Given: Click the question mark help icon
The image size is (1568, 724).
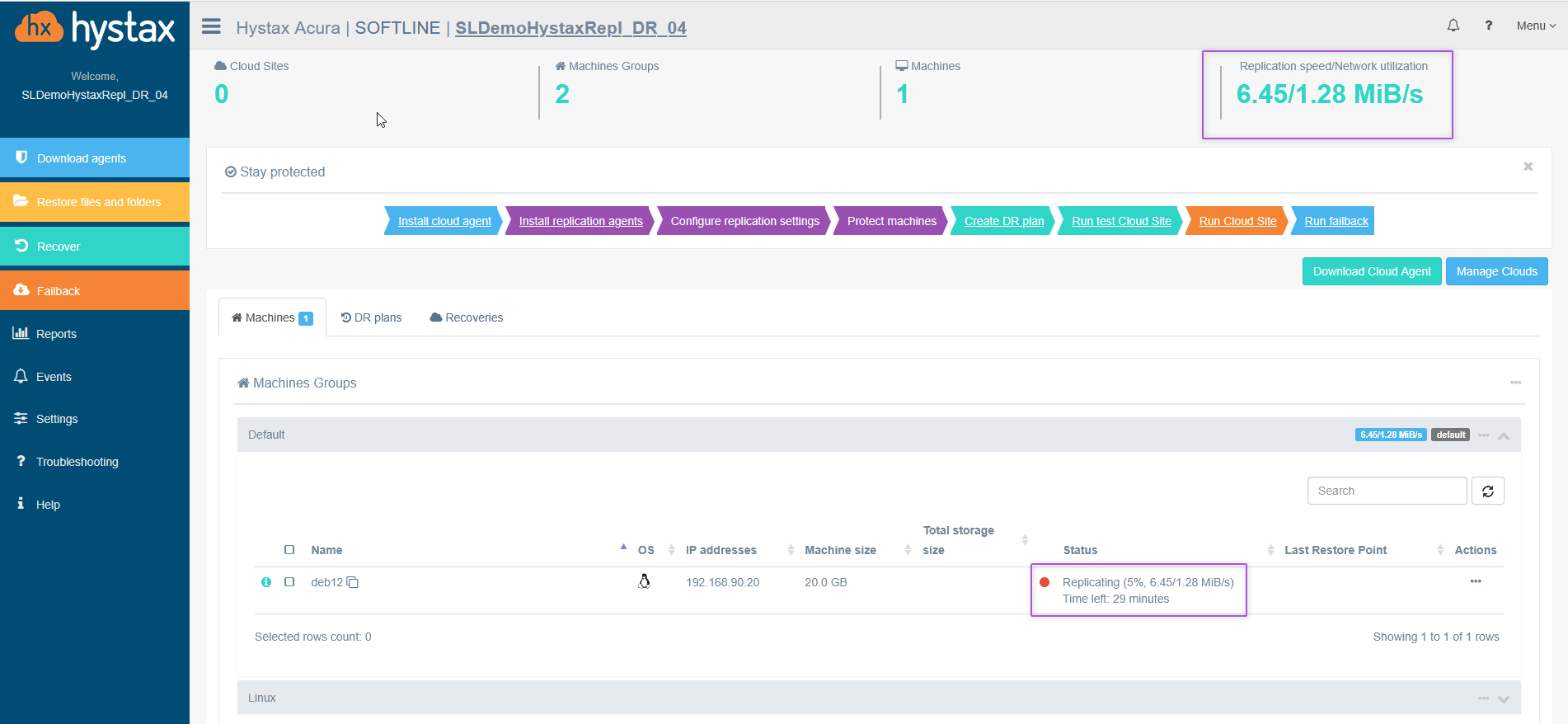Looking at the screenshot, I should coord(1488,26).
